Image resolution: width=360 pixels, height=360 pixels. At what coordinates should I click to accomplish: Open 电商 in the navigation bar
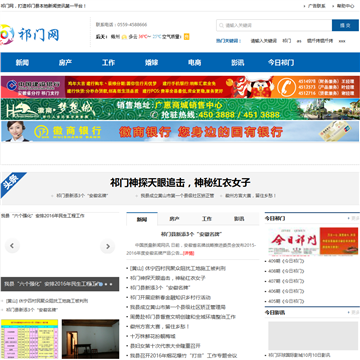(x=194, y=62)
